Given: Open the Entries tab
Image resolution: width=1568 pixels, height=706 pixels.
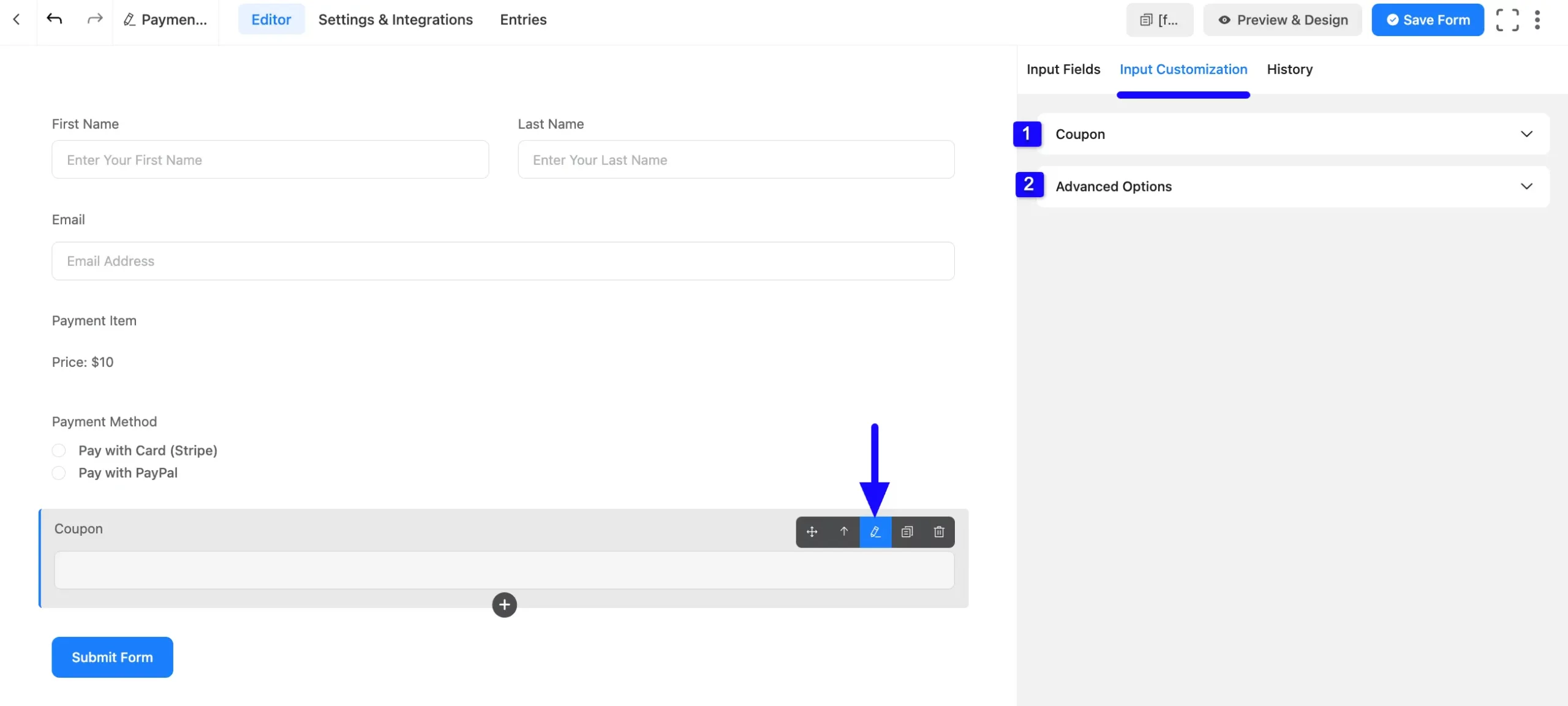Looking at the screenshot, I should 523,19.
